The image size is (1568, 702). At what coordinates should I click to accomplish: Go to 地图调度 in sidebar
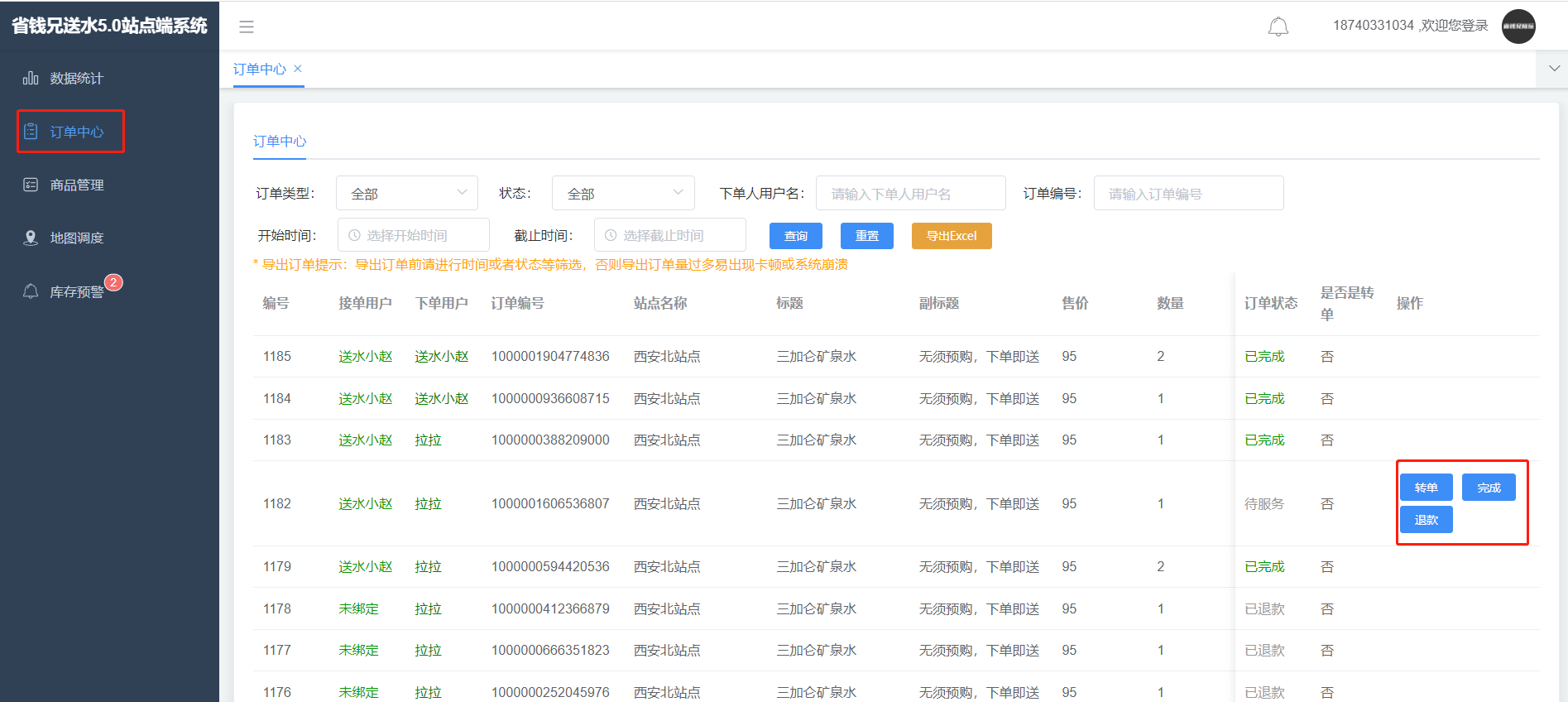(x=76, y=238)
